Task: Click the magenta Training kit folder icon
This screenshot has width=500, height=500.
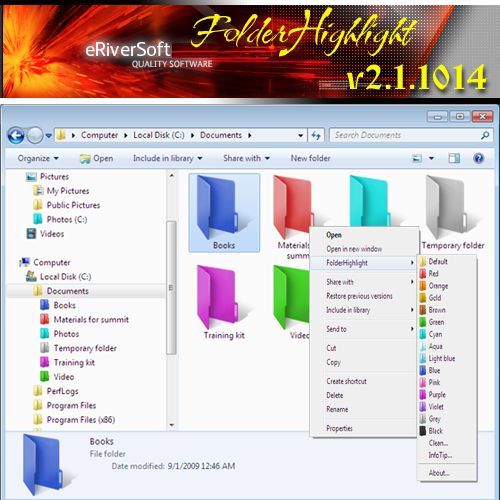Action: click(218, 297)
